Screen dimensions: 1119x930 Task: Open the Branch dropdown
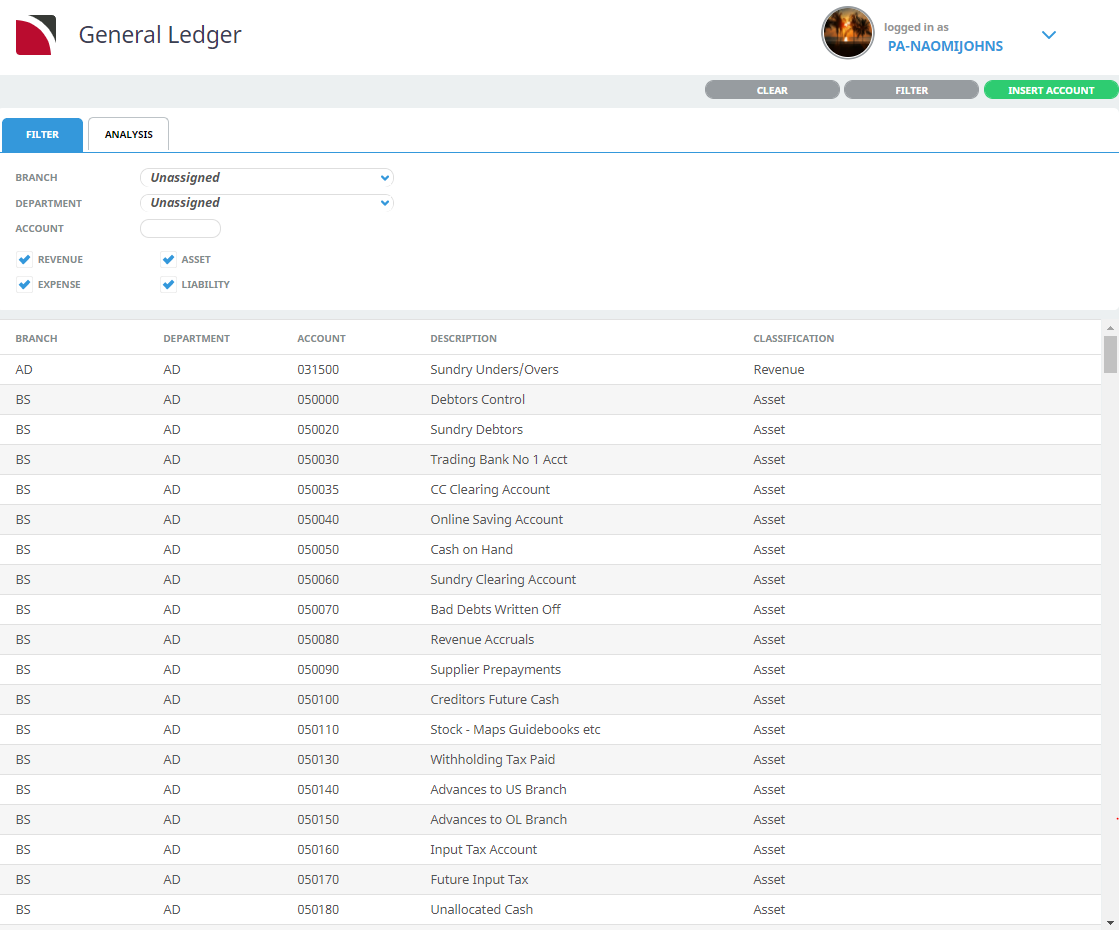267,178
